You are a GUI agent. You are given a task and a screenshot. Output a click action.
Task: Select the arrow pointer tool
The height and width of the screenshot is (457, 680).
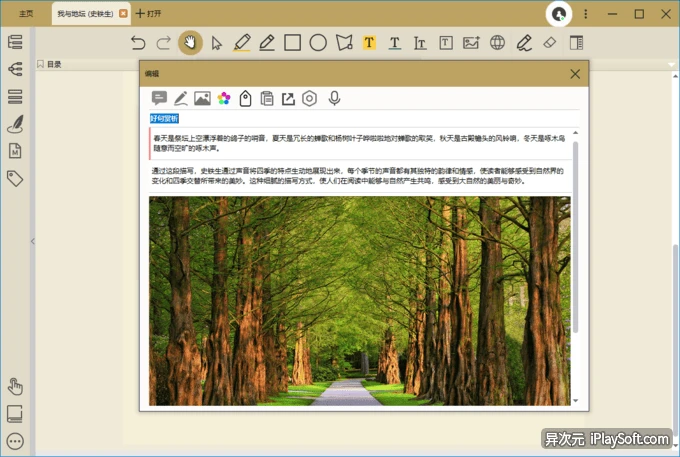click(216, 43)
